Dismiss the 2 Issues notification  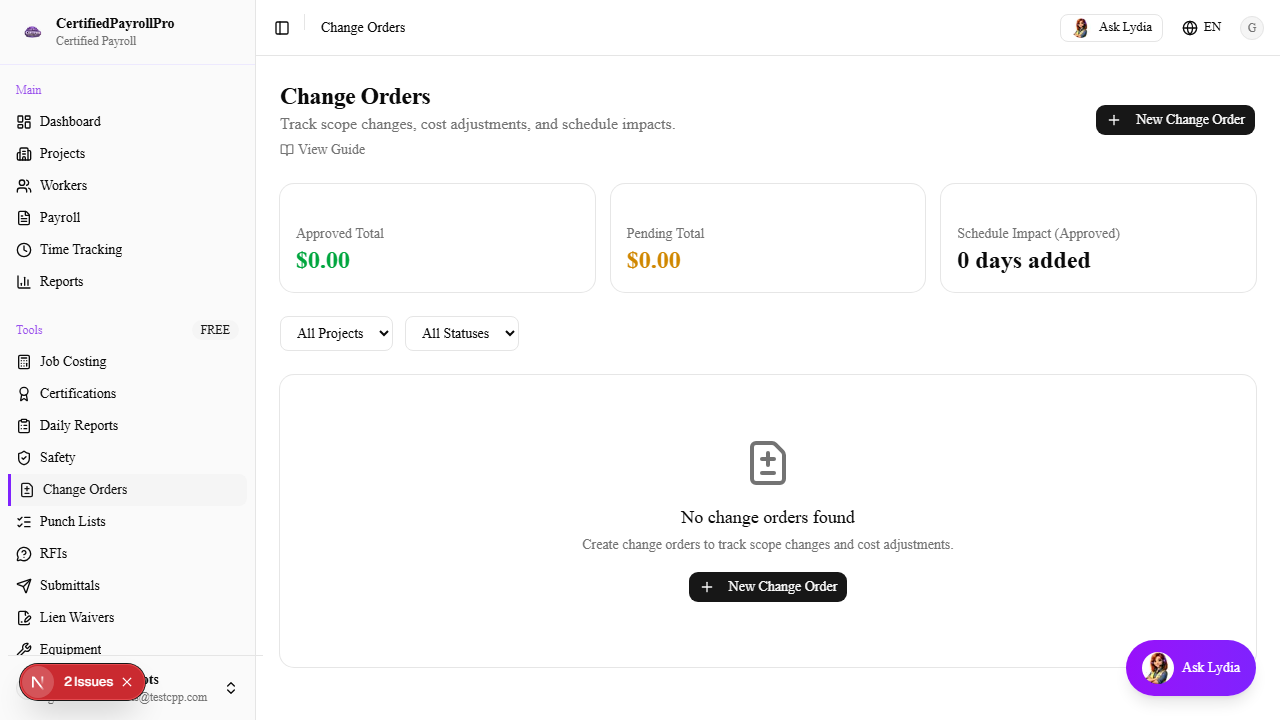[127, 681]
